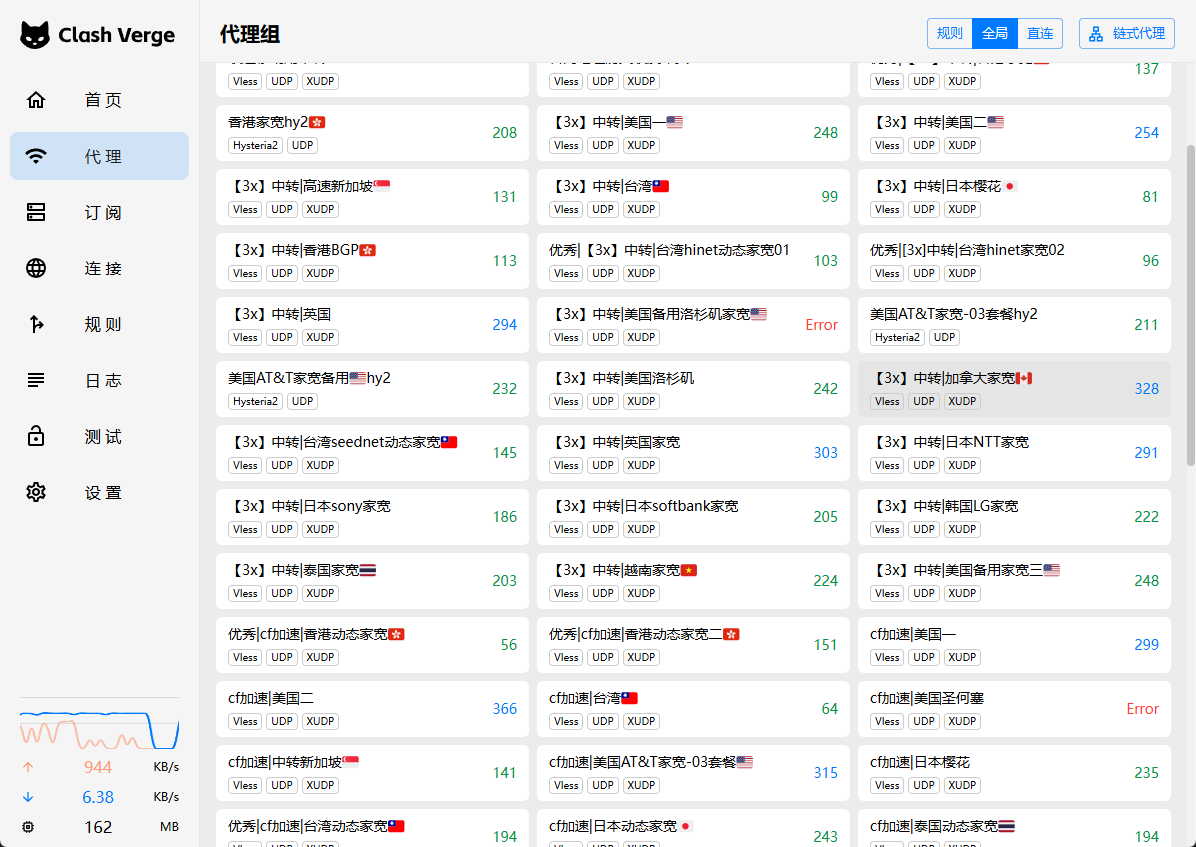1196x847 pixels.
Task: Test delay 366 of cf加速|美国二
Action: tap(505, 709)
